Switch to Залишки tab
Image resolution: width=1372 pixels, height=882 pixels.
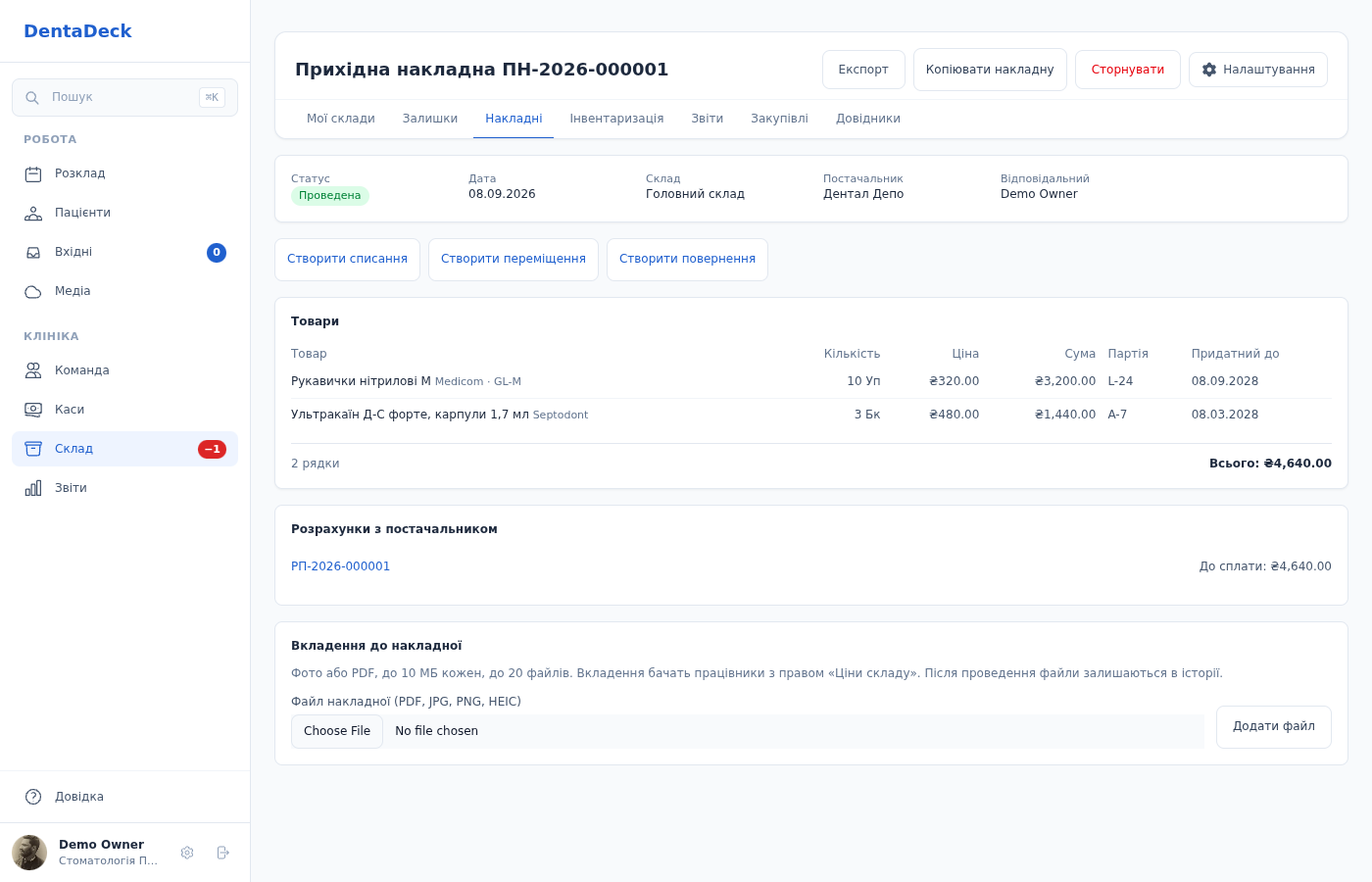coord(430,119)
